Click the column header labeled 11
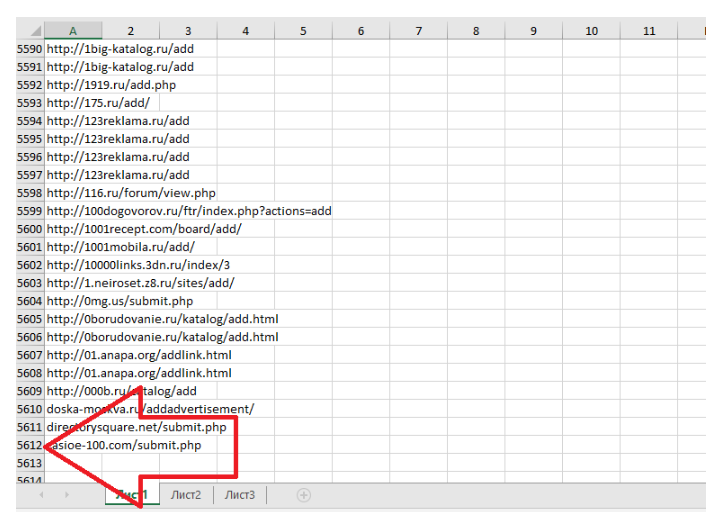The width and height of the screenshot is (718, 512). pyautogui.click(x=649, y=31)
